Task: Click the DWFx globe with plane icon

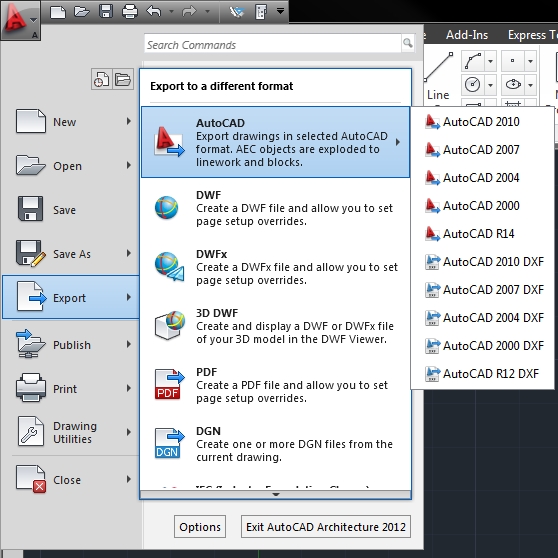Action: [169, 267]
